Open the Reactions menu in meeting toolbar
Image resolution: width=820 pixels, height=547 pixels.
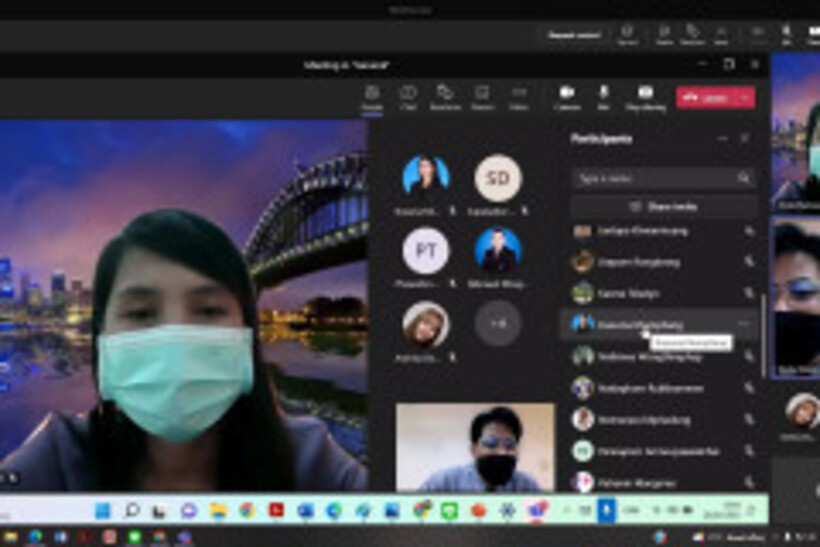(x=445, y=96)
